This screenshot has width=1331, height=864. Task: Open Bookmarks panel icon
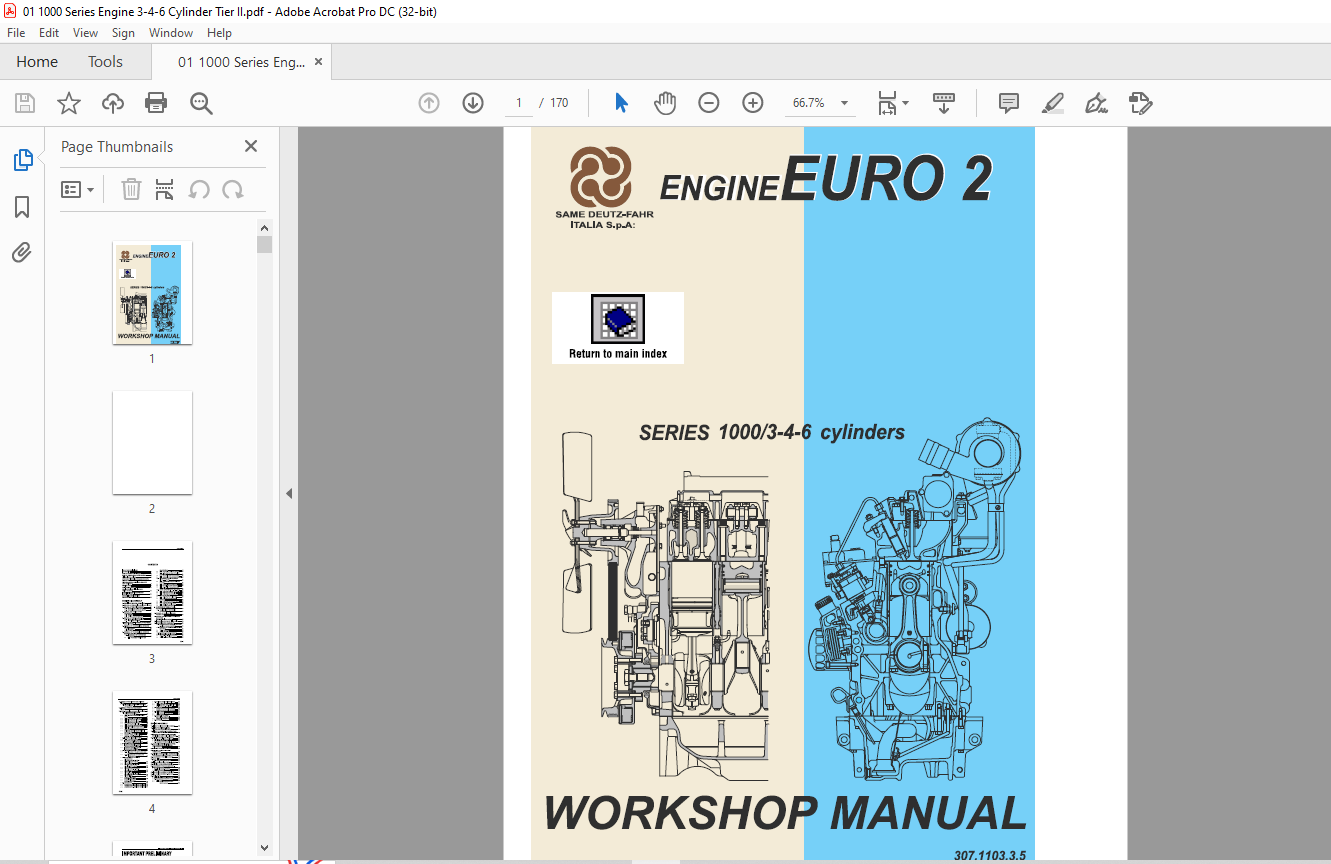click(22, 207)
